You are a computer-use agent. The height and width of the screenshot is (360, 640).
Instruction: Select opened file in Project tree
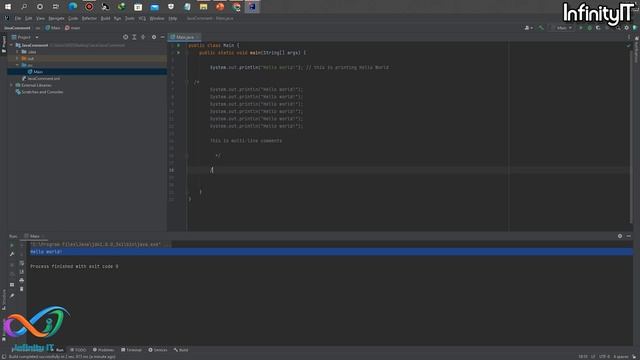125,37
